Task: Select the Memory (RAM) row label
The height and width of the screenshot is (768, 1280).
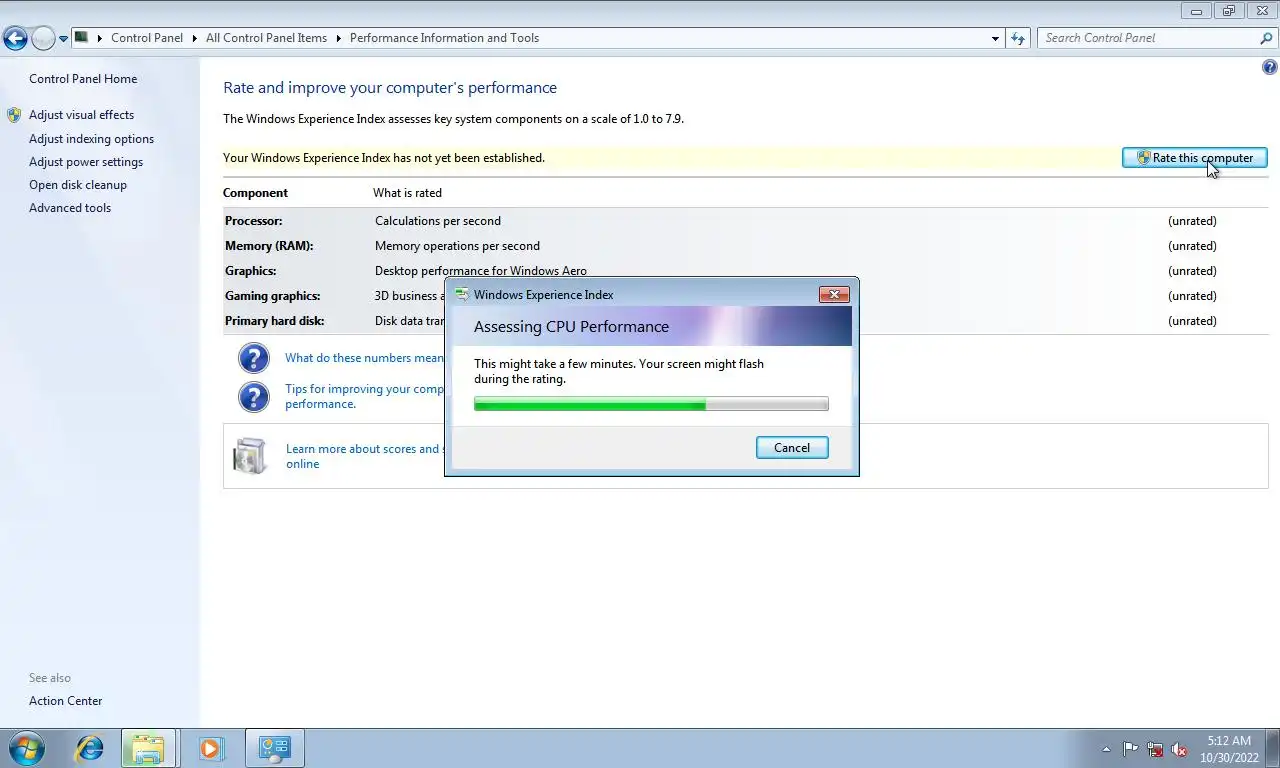Action: click(x=269, y=246)
